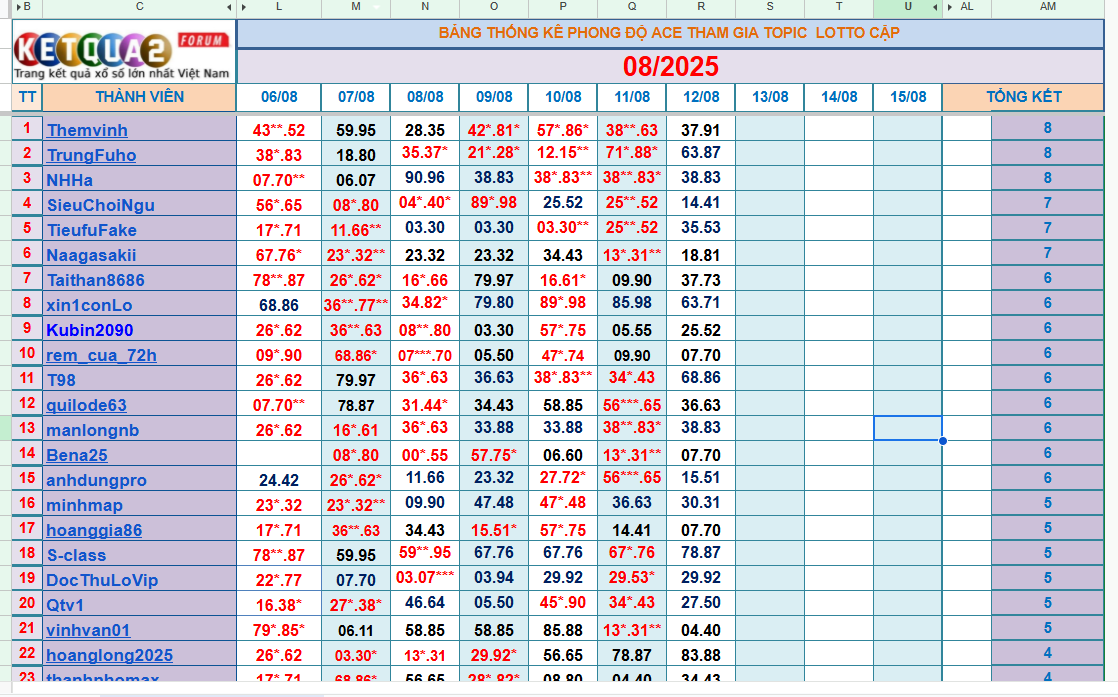Select the 13/08 date header
The width and height of the screenshot is (1118, 697).
[770, 97]
